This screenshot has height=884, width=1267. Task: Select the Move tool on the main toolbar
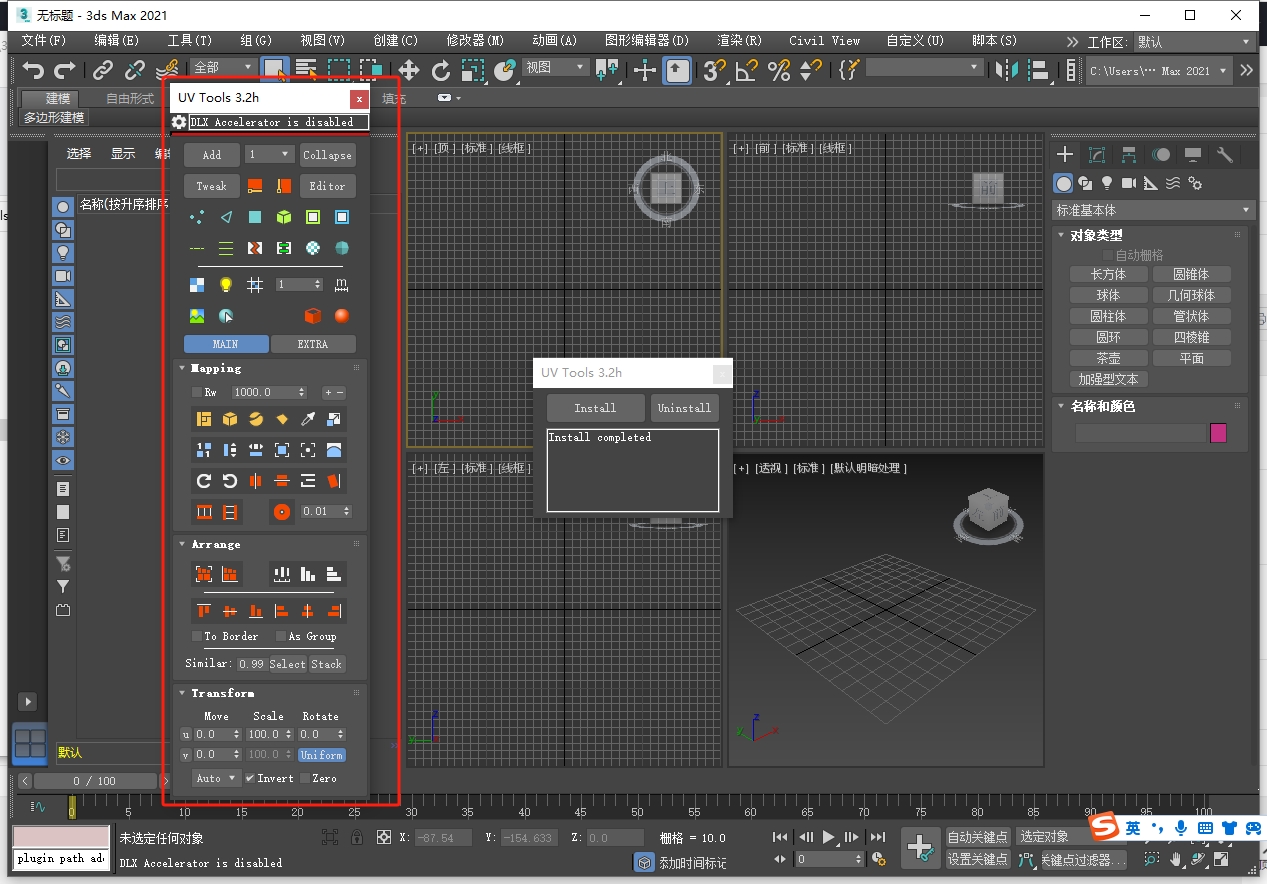[x=409, y=71]
